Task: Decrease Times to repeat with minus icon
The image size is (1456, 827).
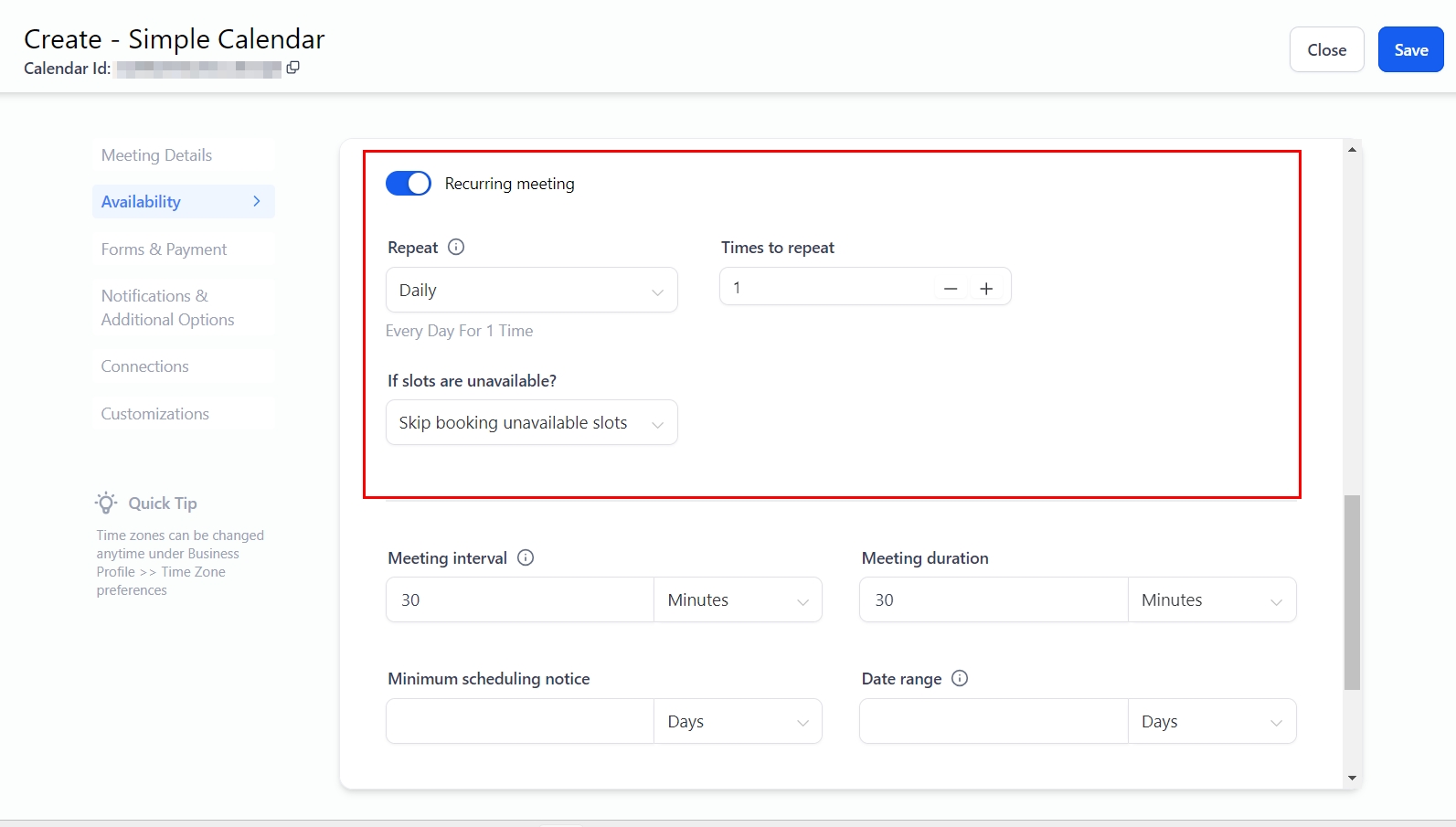Action: coord(951,289)
